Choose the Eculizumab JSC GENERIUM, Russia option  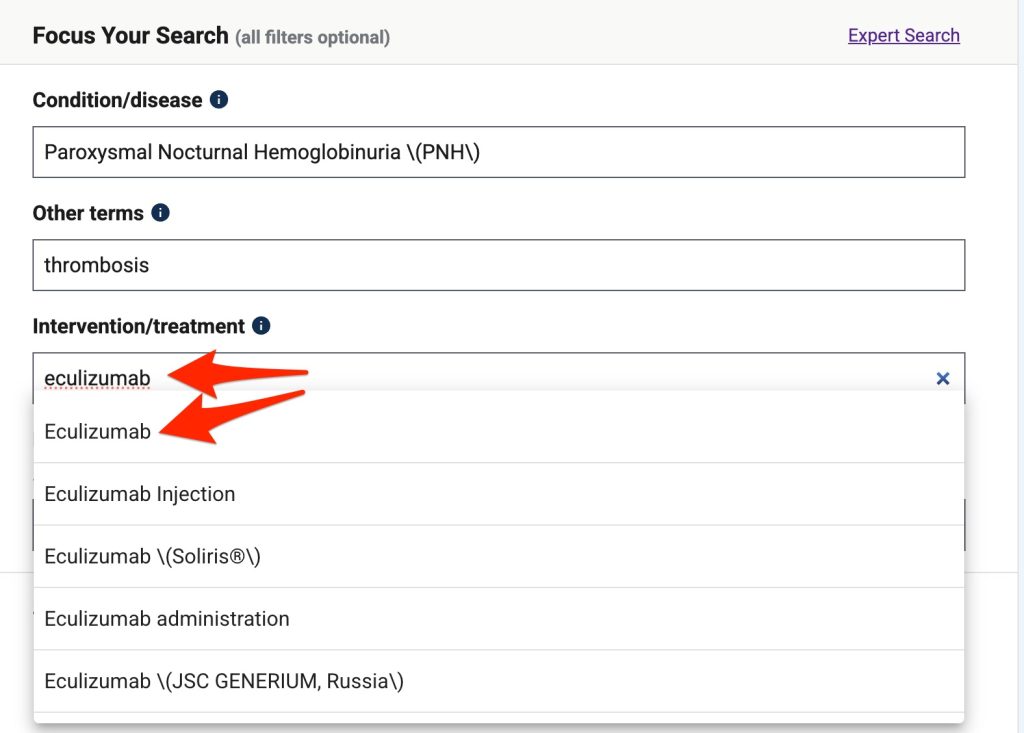[224, 681]
